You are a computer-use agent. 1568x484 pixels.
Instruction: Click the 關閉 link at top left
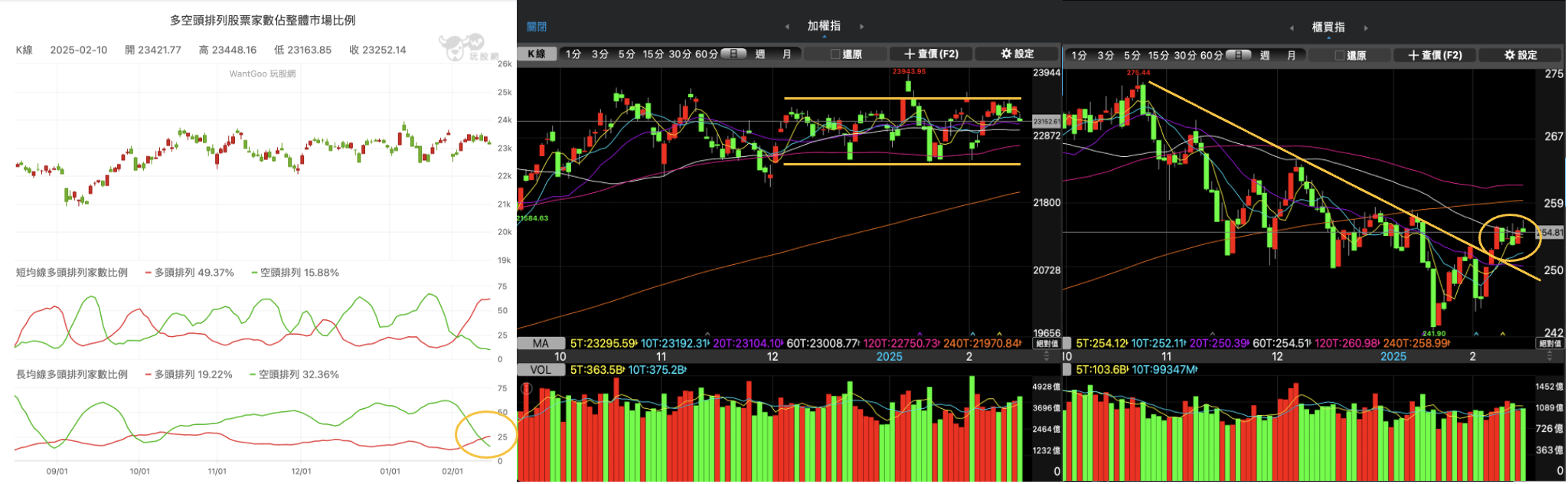click(537, 27)
